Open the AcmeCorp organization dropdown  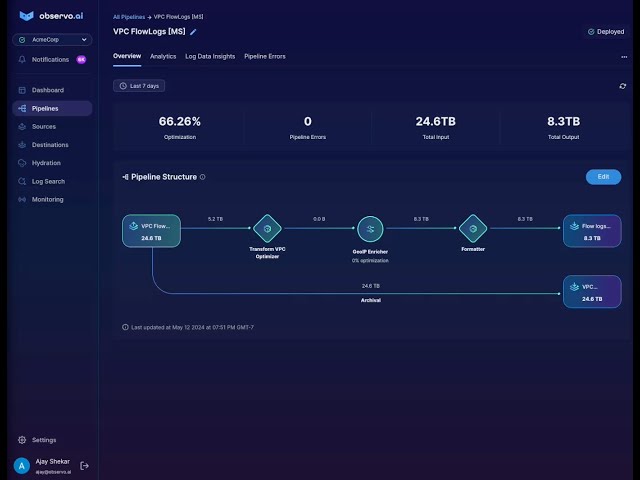point(52,40)
